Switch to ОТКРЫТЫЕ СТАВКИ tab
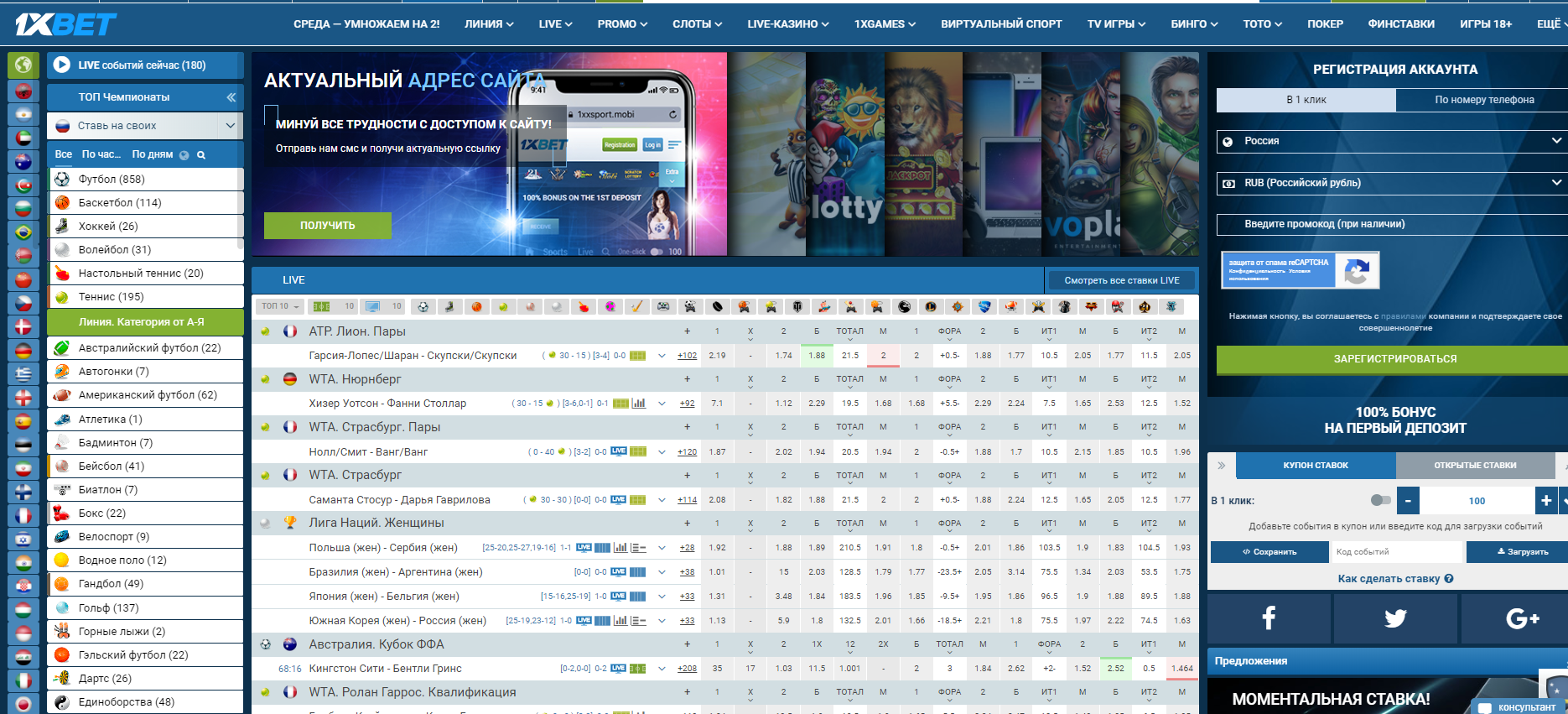This screenshot has height=714, width=1568. pyautogui.click(x=1475, y=465)
